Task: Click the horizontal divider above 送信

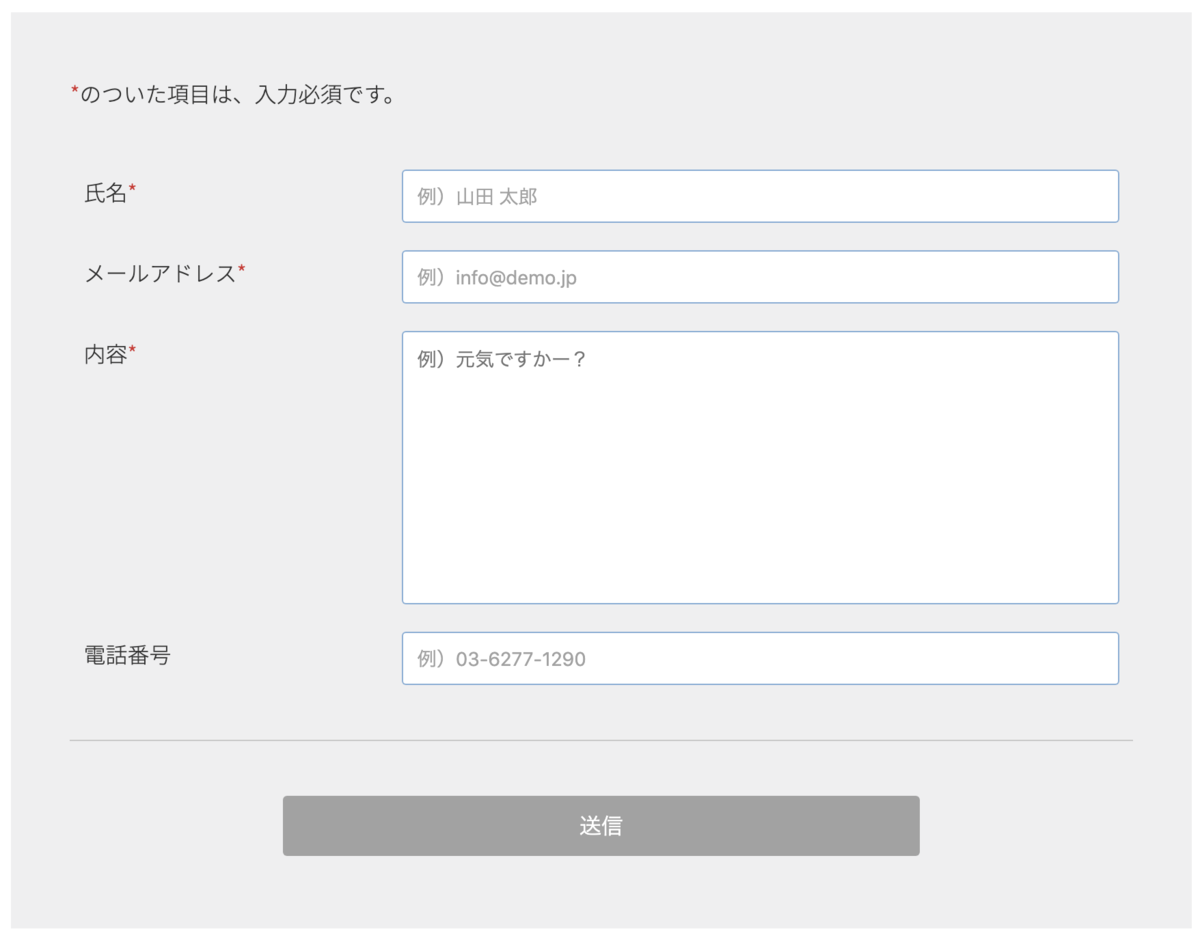Action: tap(600, 738)
